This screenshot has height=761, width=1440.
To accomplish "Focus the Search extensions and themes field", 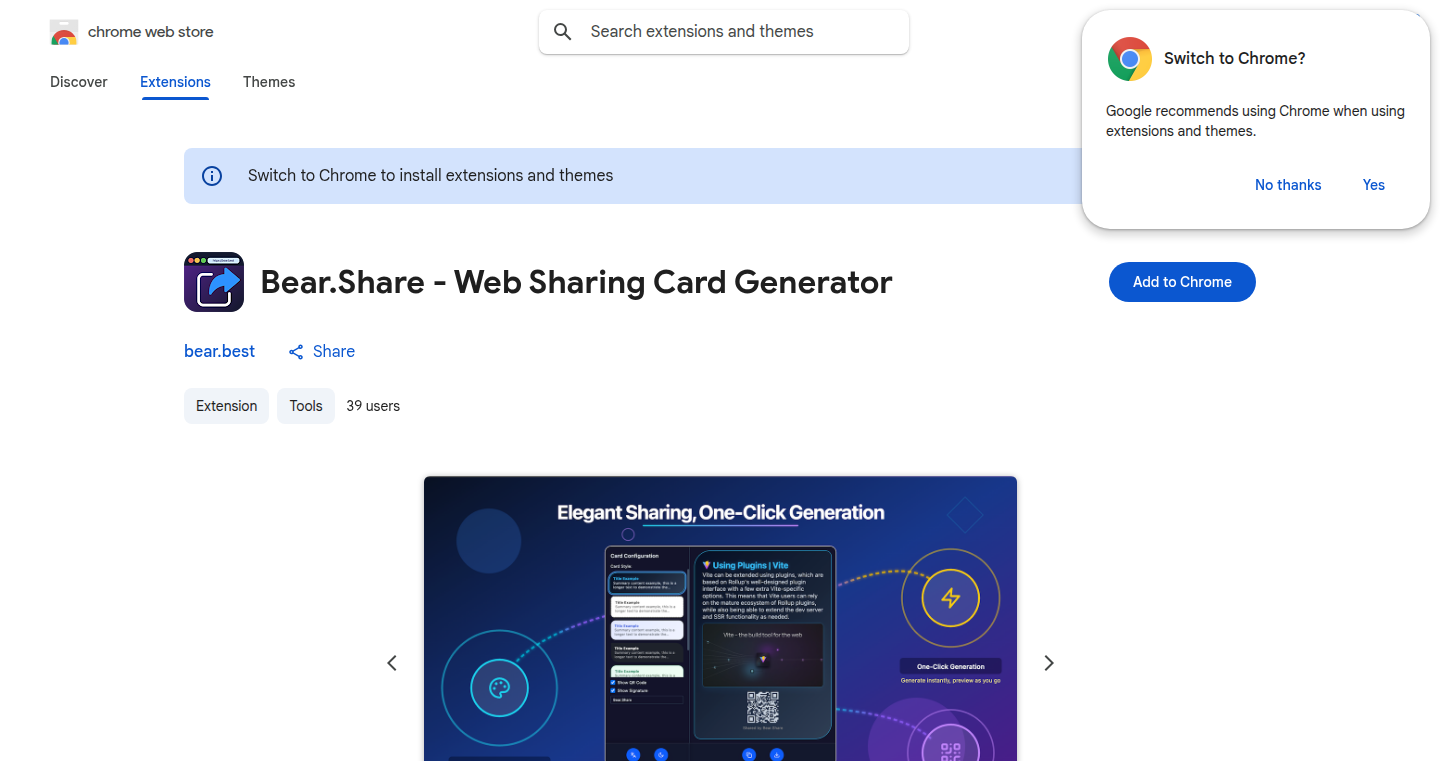I will point(724,32).
